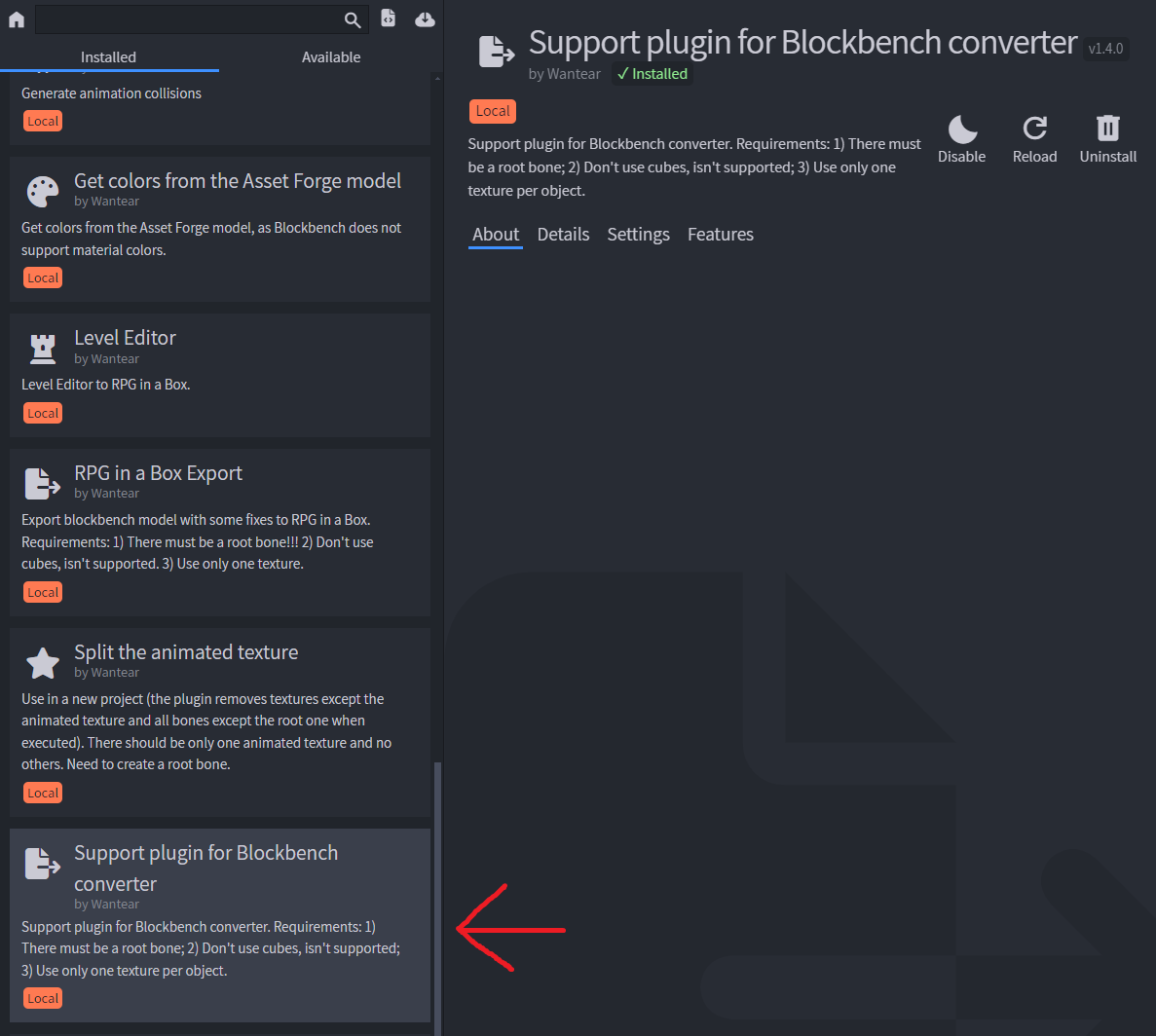Image resolution: width=1156 pixels, height=1036 pixels.
Task: Click the v1.4.0 version badge
Action: click(x=1106, y=49)
